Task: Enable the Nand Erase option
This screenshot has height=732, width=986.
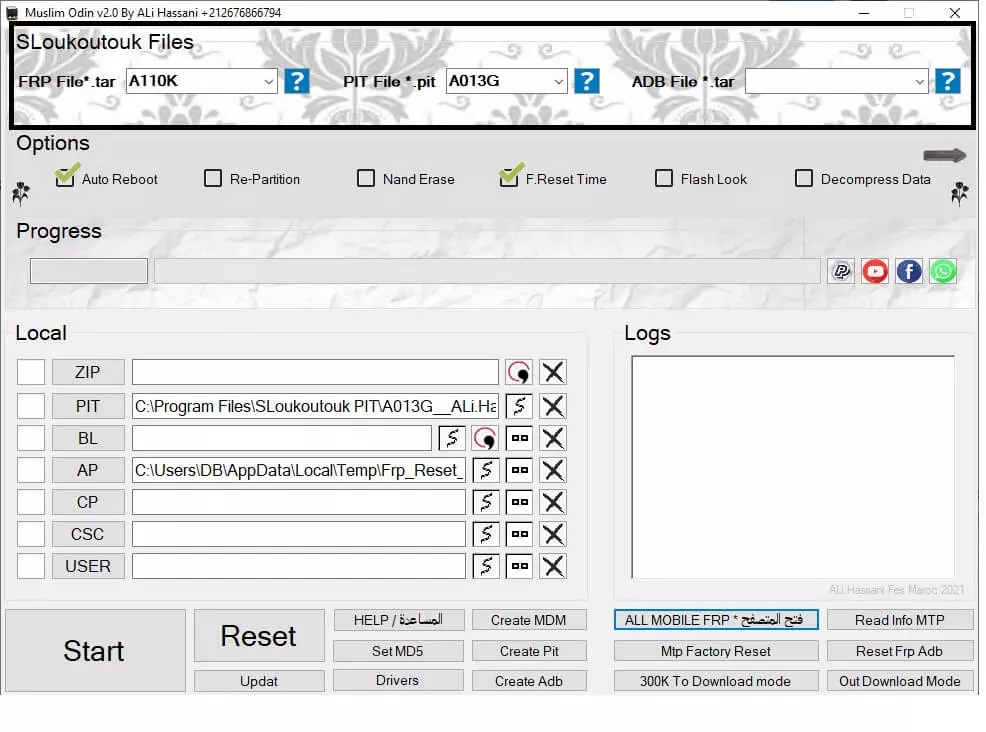Action: 366,178
